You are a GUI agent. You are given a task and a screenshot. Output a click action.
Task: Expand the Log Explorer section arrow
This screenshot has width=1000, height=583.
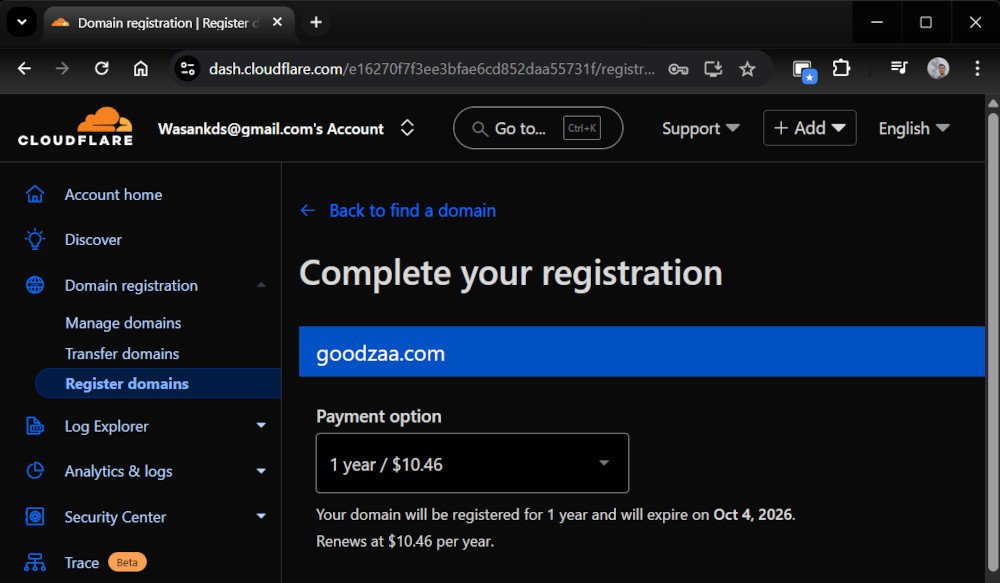(261, 426)
